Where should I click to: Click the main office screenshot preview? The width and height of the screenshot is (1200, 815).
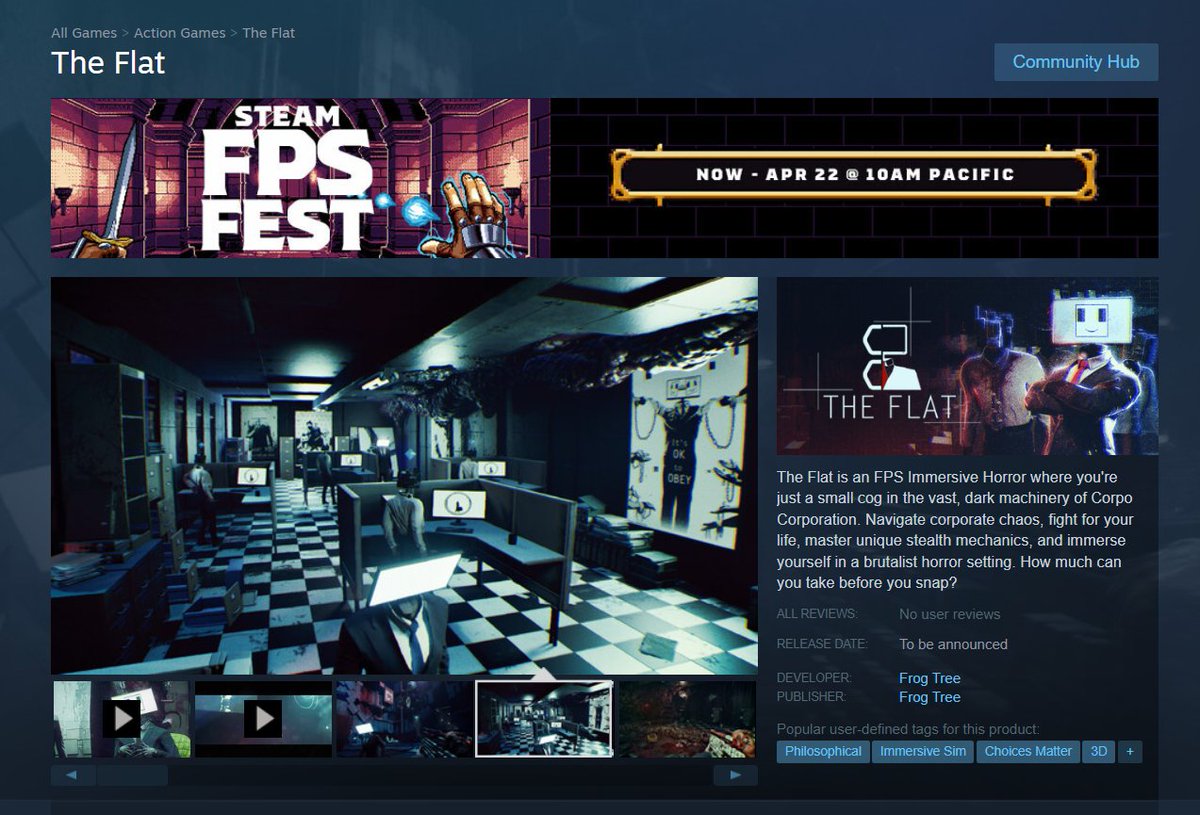pos(404,475)
